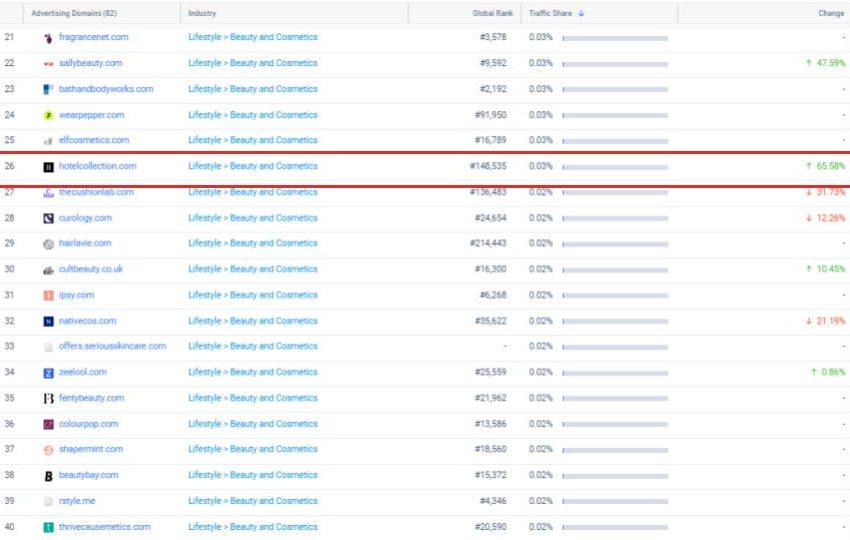Click global rank #148,535
The image size is (850, 540).
coord(488,166)
